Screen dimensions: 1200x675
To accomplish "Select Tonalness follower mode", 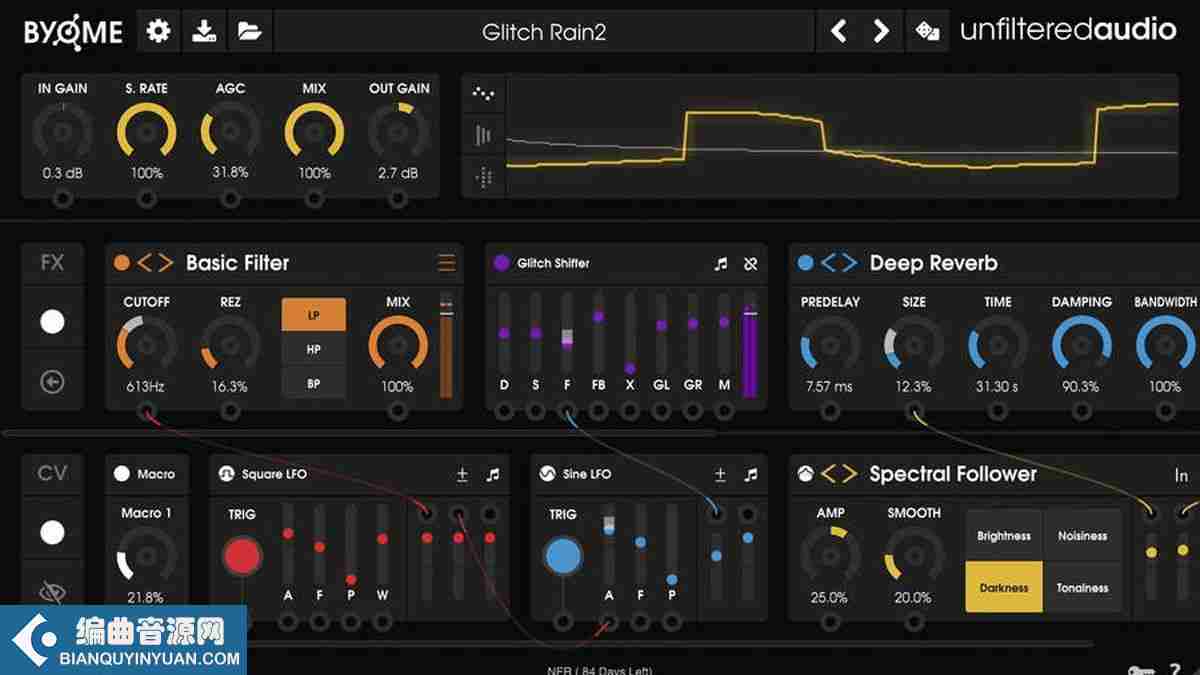I will click(x=1082, y=587).
